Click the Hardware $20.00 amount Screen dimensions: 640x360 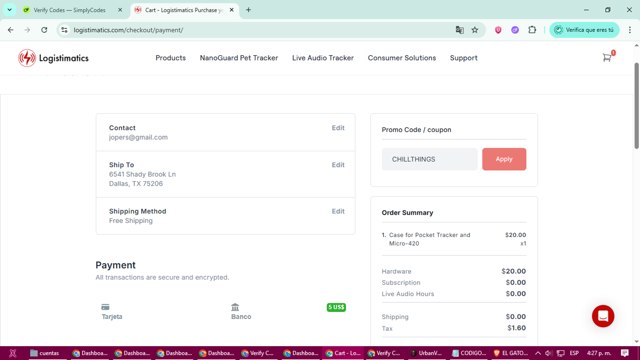pyautogui.click(x=513, y=271)
